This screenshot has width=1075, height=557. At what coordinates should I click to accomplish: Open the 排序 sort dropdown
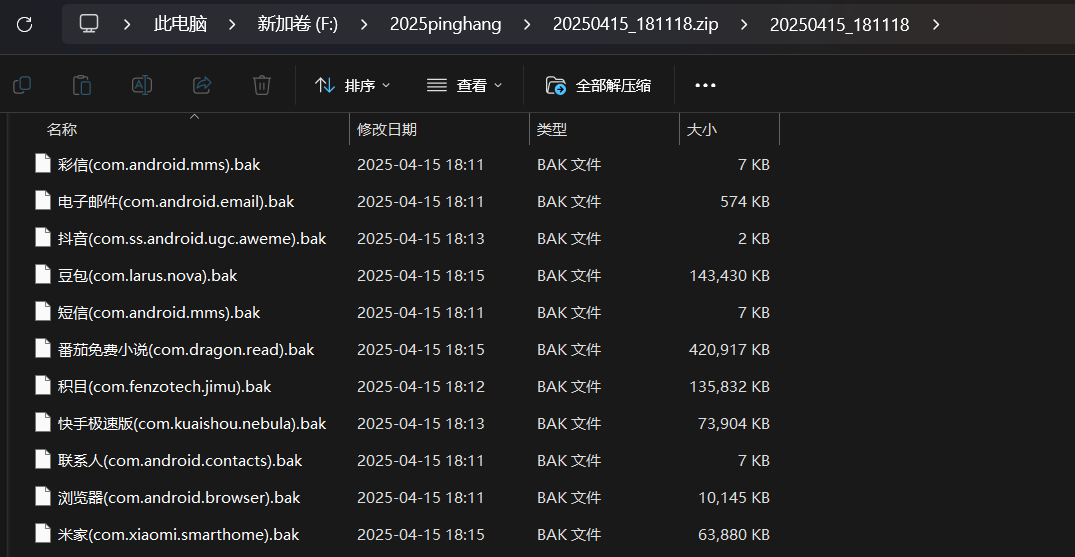[352, 85]
